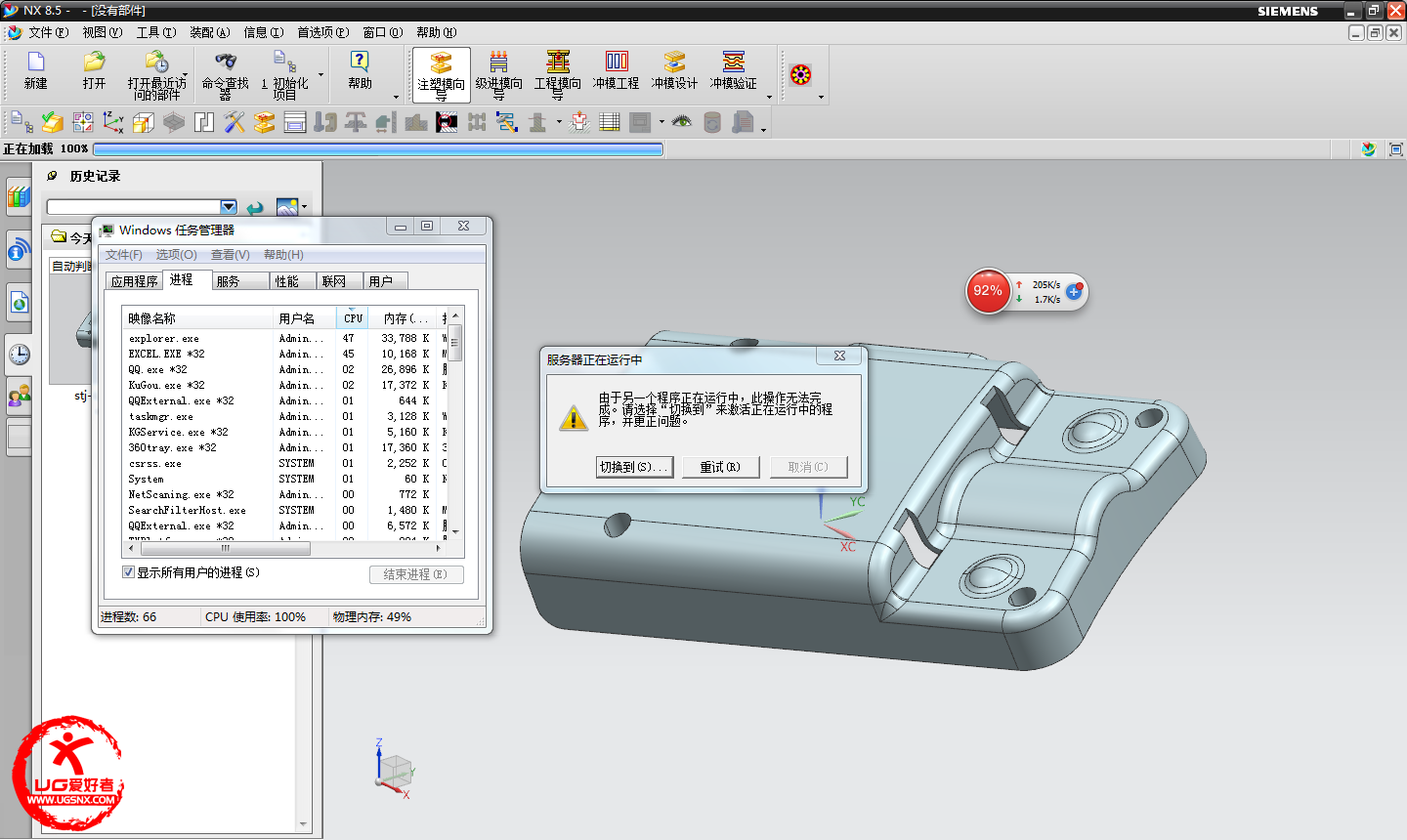Click the 切换到(S)... button
1407x840 pixels.
634,467
